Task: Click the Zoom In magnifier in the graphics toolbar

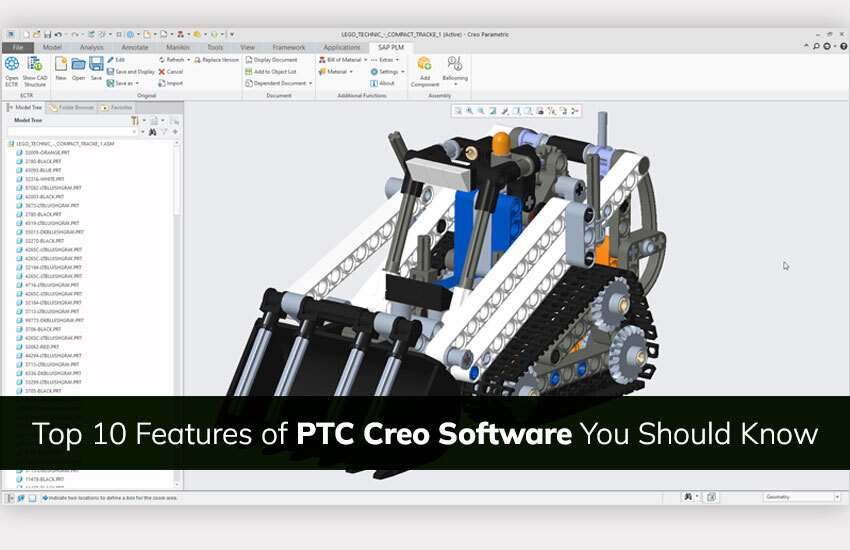Action: 469,111
